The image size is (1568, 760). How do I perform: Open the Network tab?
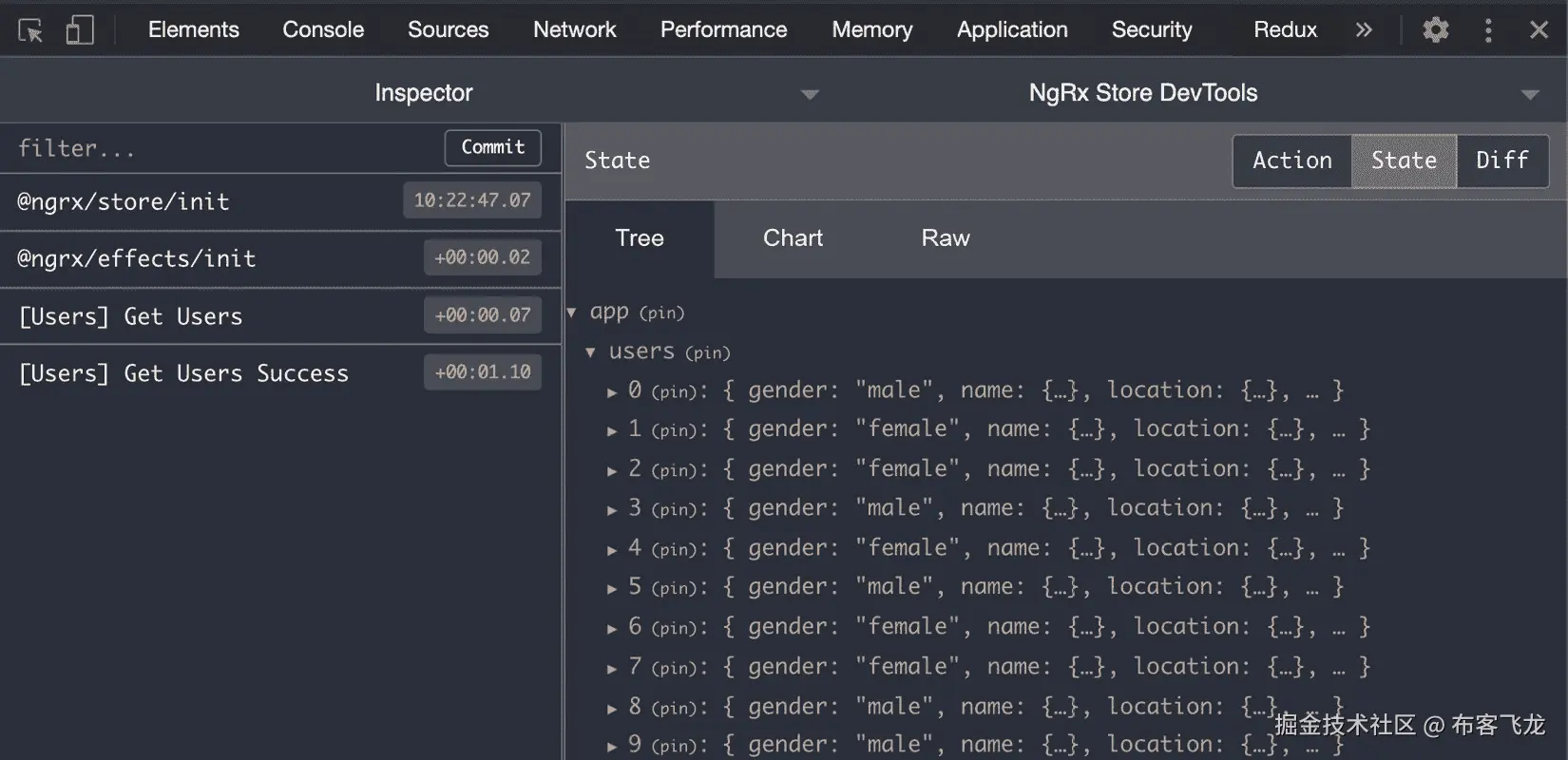574,29
